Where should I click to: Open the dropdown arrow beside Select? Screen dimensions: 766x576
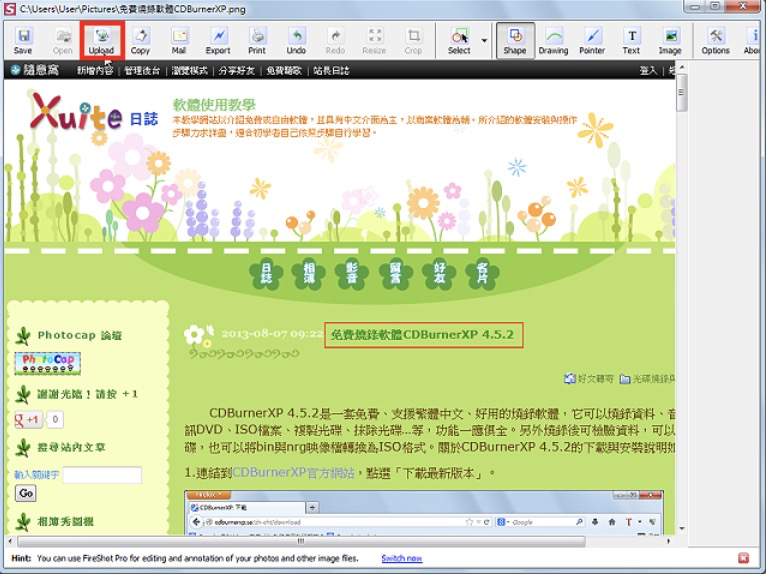(x=484, y=41)
